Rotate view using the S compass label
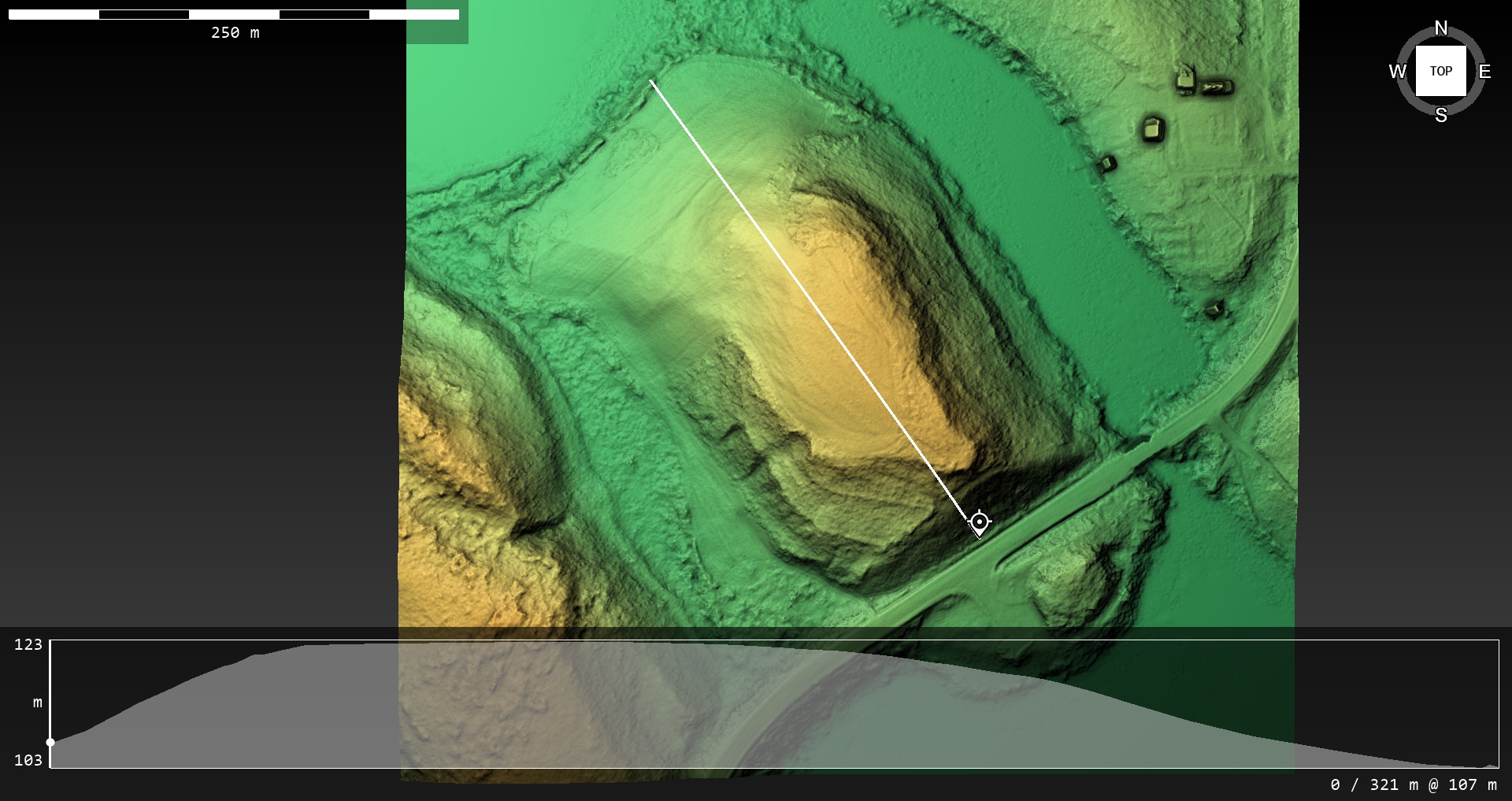The width and height of the screenshot is (1512, 801). tap(1440, 115)
